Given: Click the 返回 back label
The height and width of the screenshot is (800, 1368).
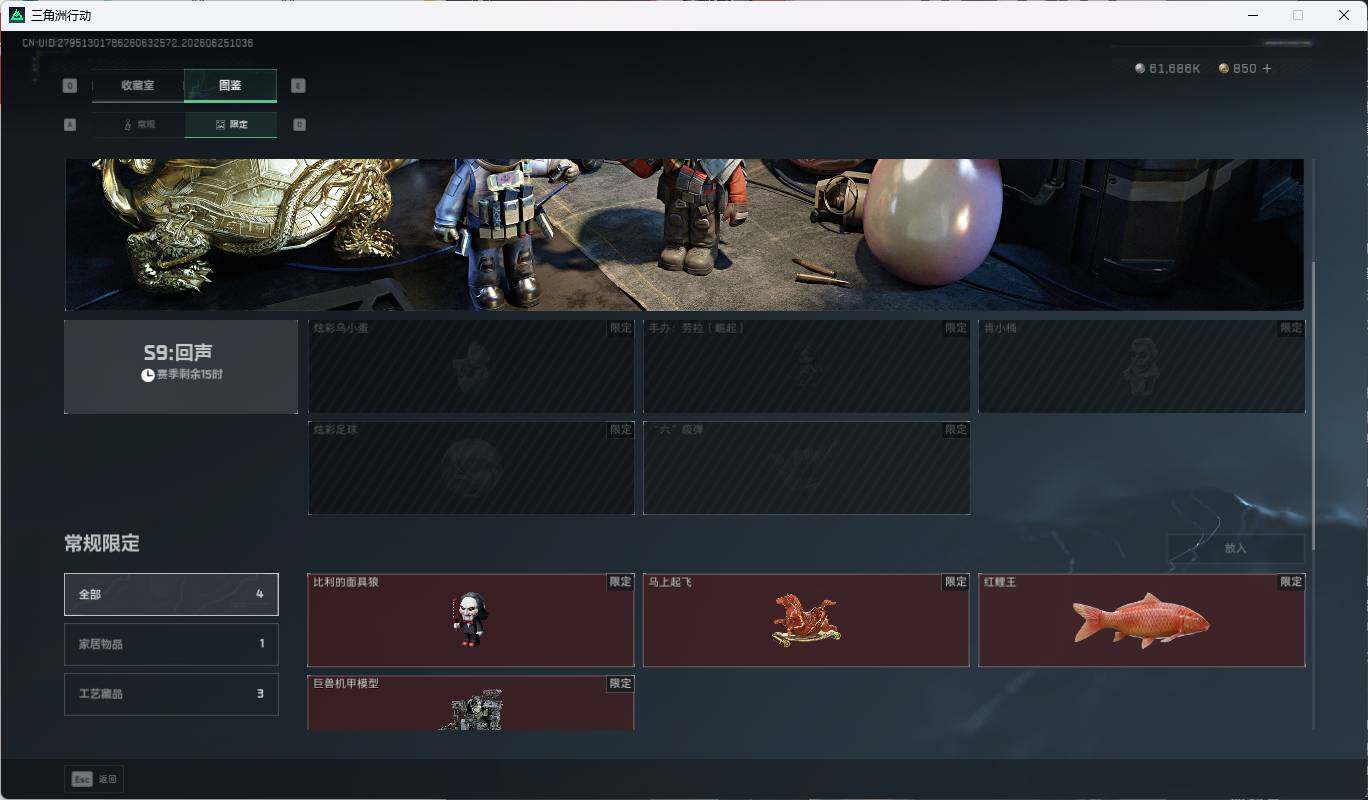Looking at the screenshot, I should click(107, 779).
